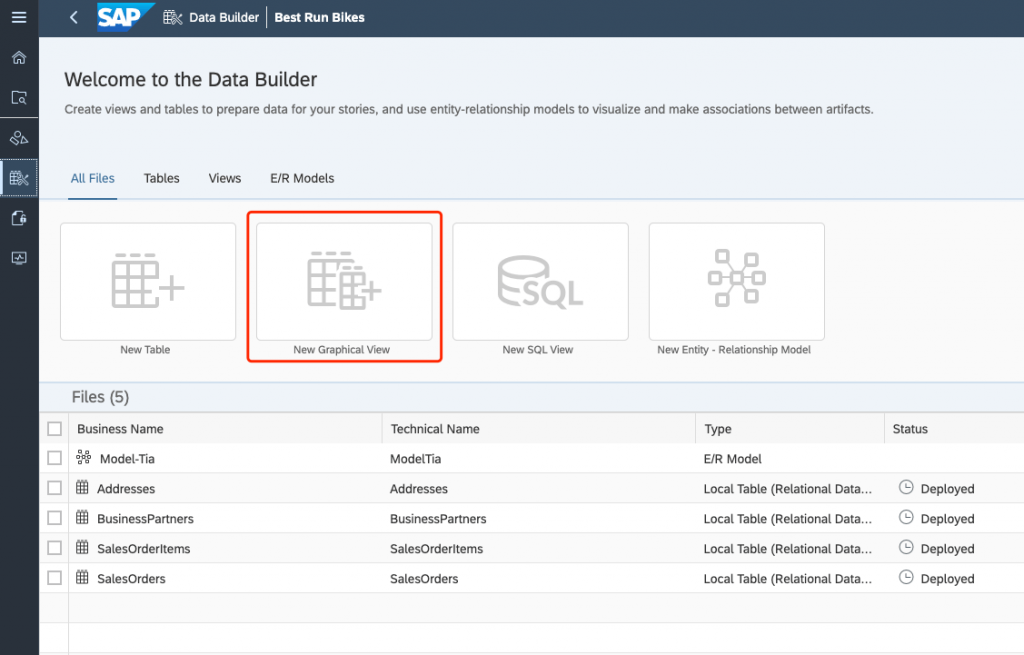Switch to the E/R Models tab
This screenshot has height=655, width=1024.
(x=302, y=178)
